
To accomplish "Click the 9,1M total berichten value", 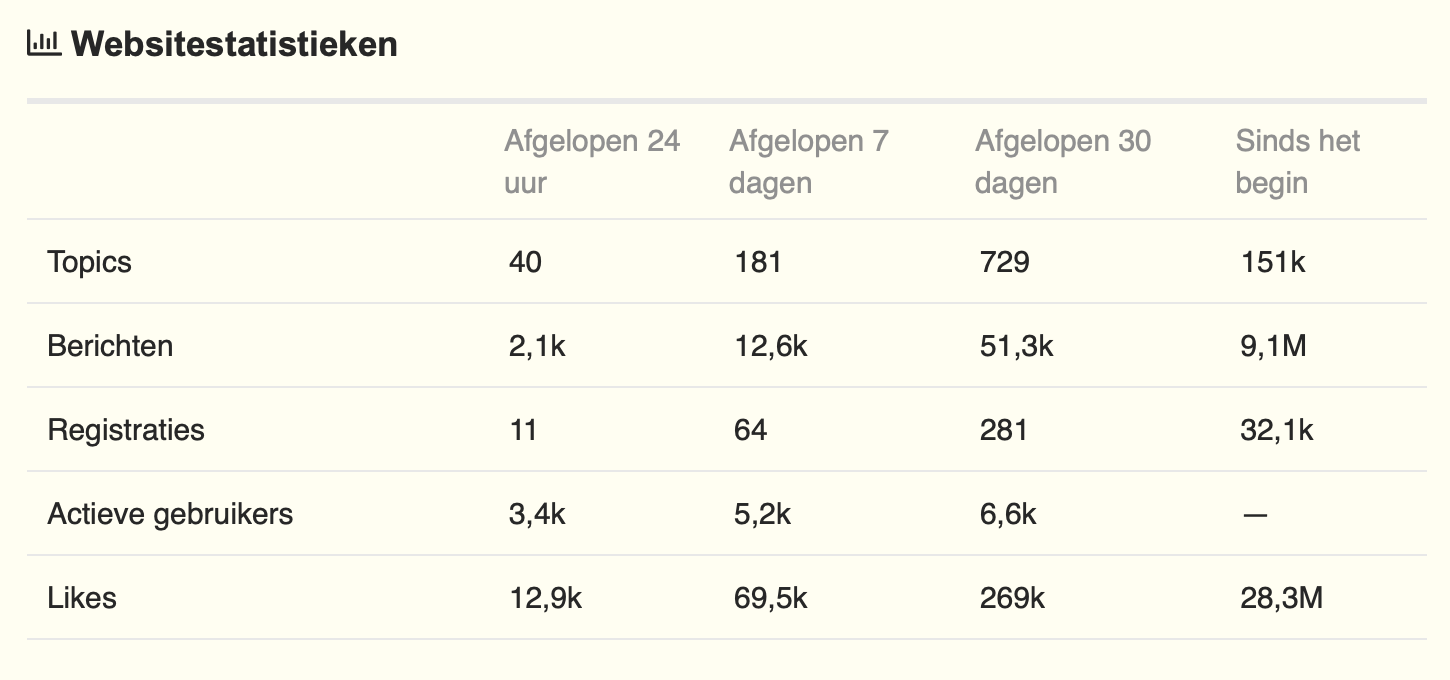I will click(x=1272, y=346).
